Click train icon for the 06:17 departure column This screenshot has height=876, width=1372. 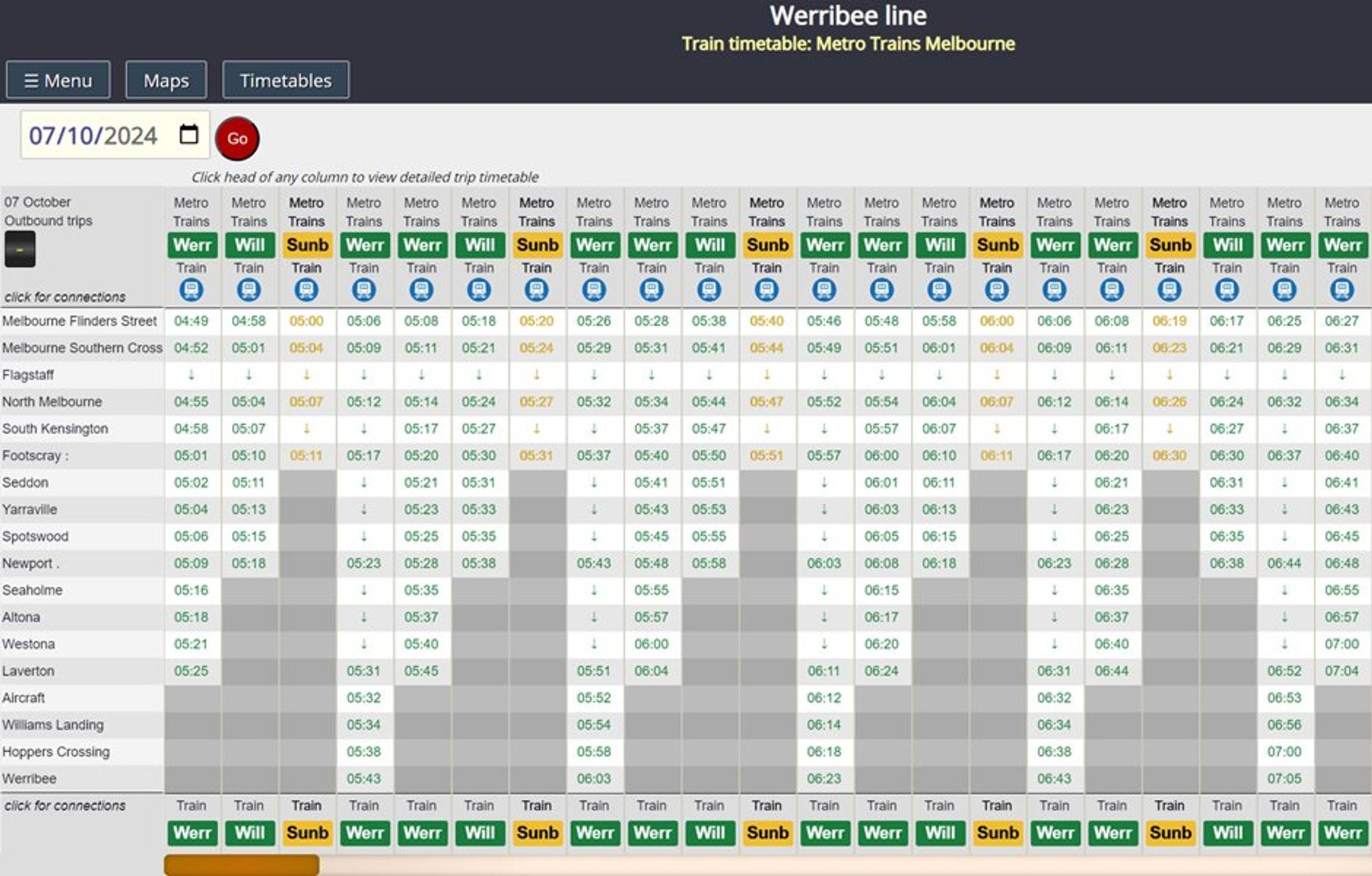coord(1227,290)
